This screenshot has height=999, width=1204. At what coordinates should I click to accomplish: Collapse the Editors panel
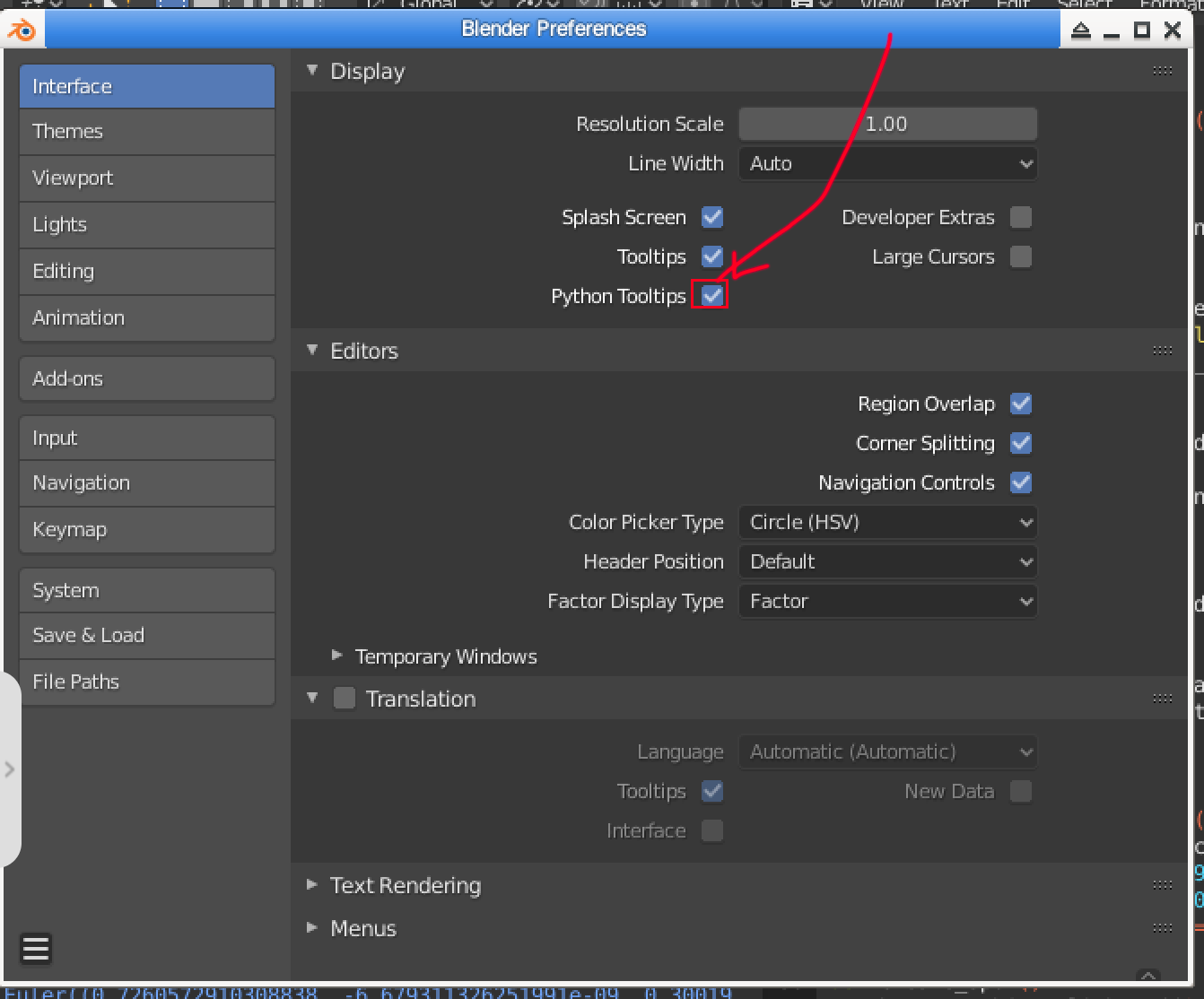click(x=312, y=350)
